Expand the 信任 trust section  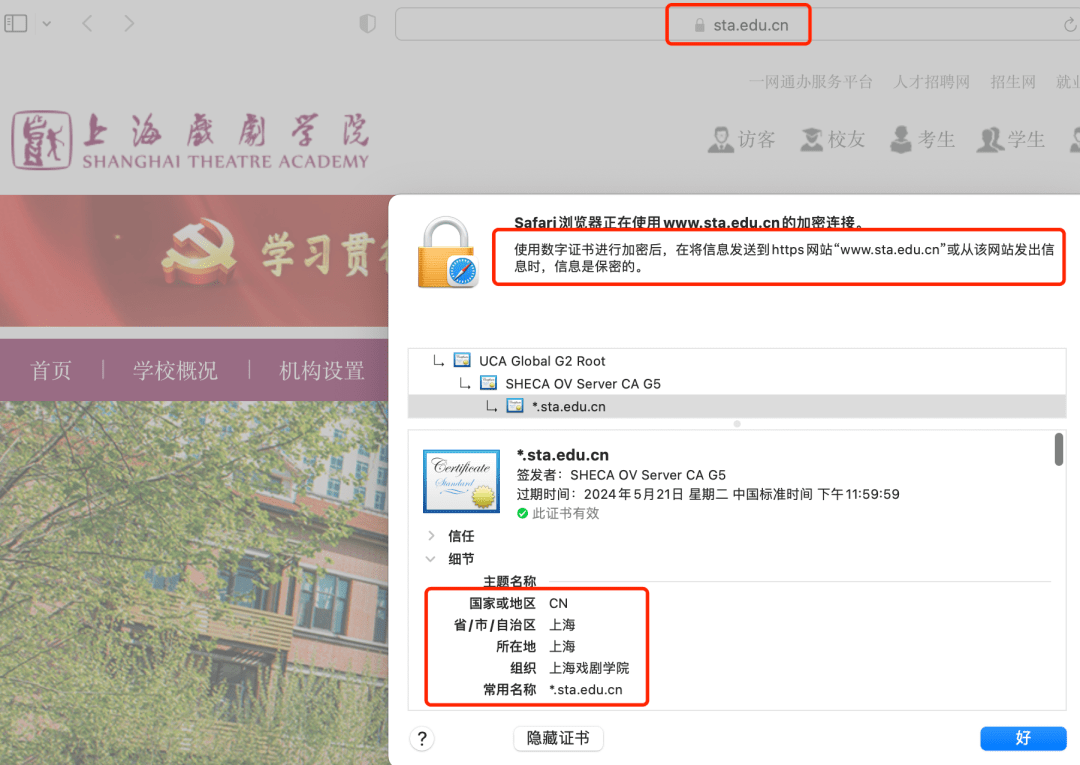[x=431, y=536]
